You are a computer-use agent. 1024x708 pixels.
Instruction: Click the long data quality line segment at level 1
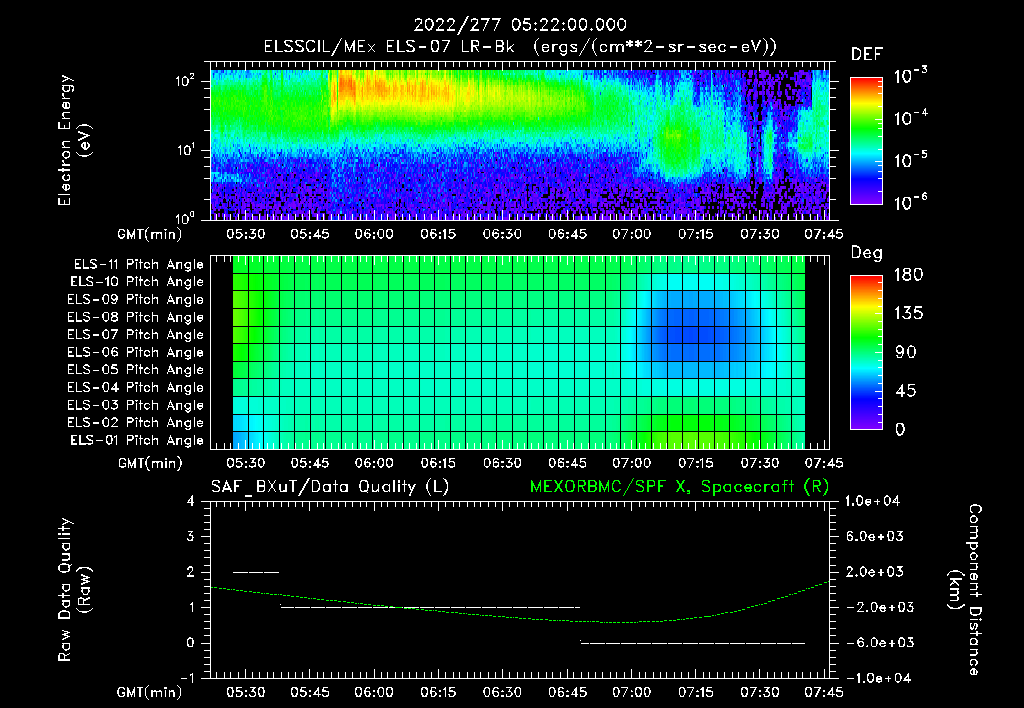[430, 607]
